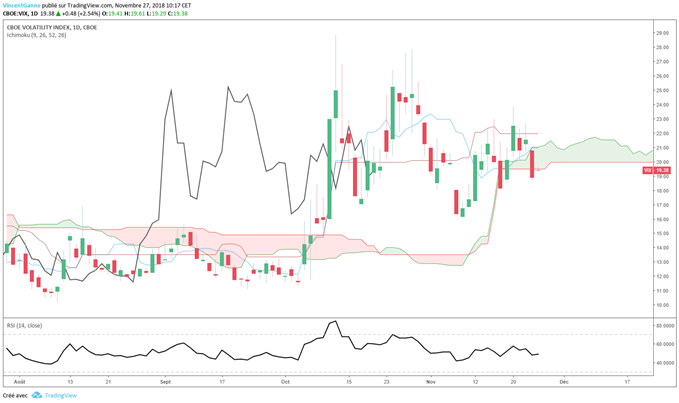
Task: Click the Sept date label
Action: (165, 382)
